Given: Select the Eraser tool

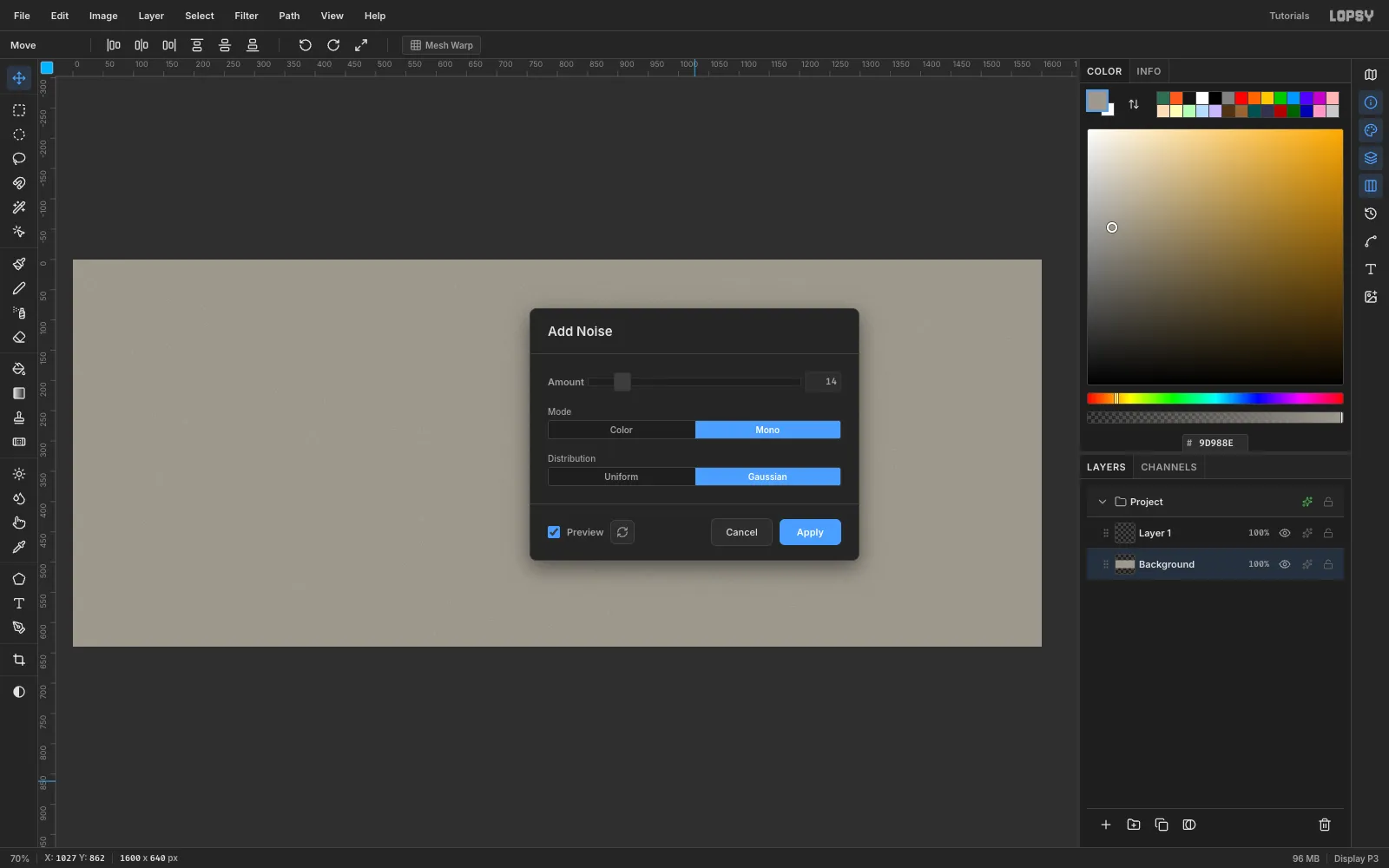Looking at the screenshot, I should 19,337.
